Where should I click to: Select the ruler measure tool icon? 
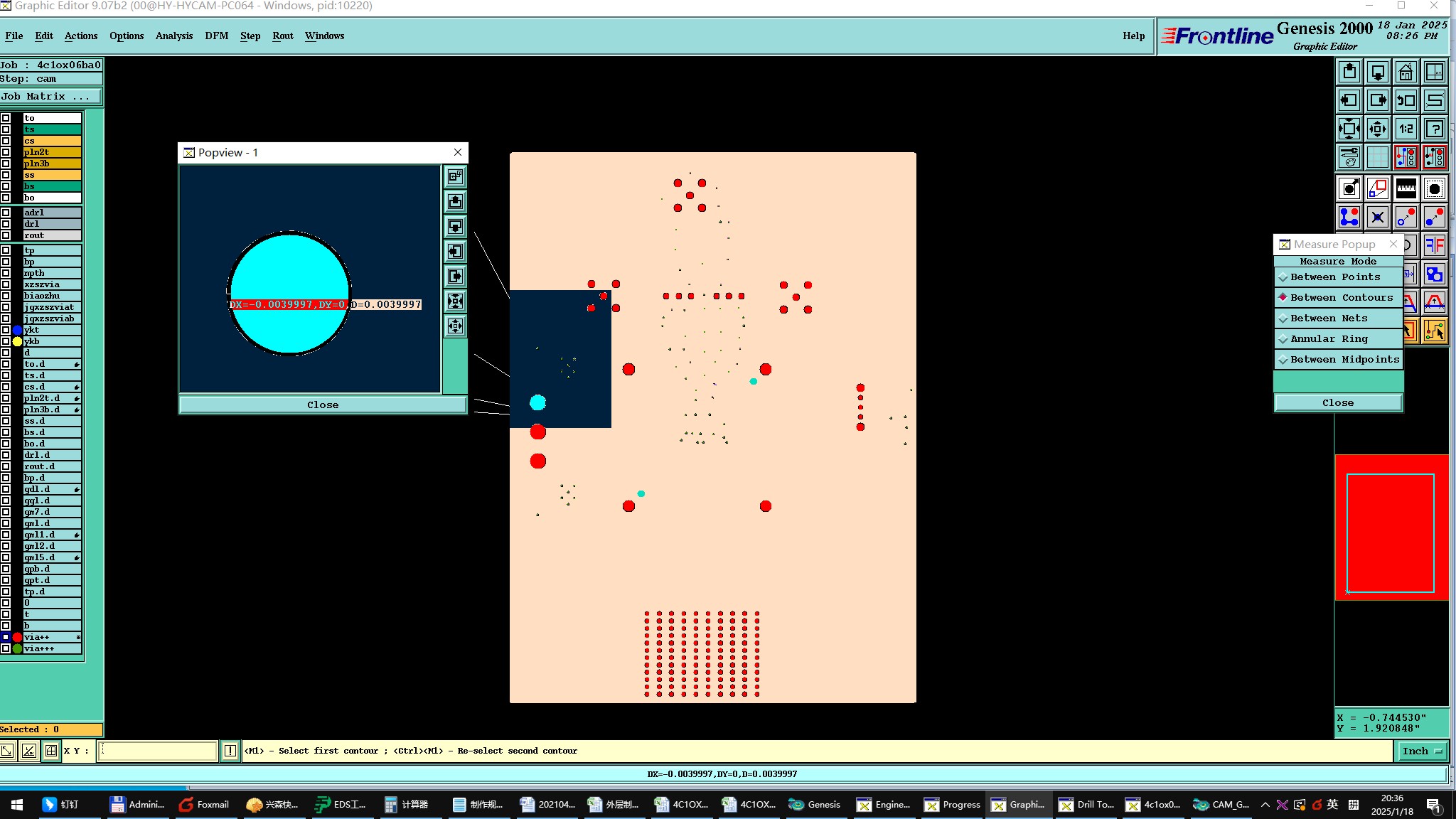(1406, 189)
